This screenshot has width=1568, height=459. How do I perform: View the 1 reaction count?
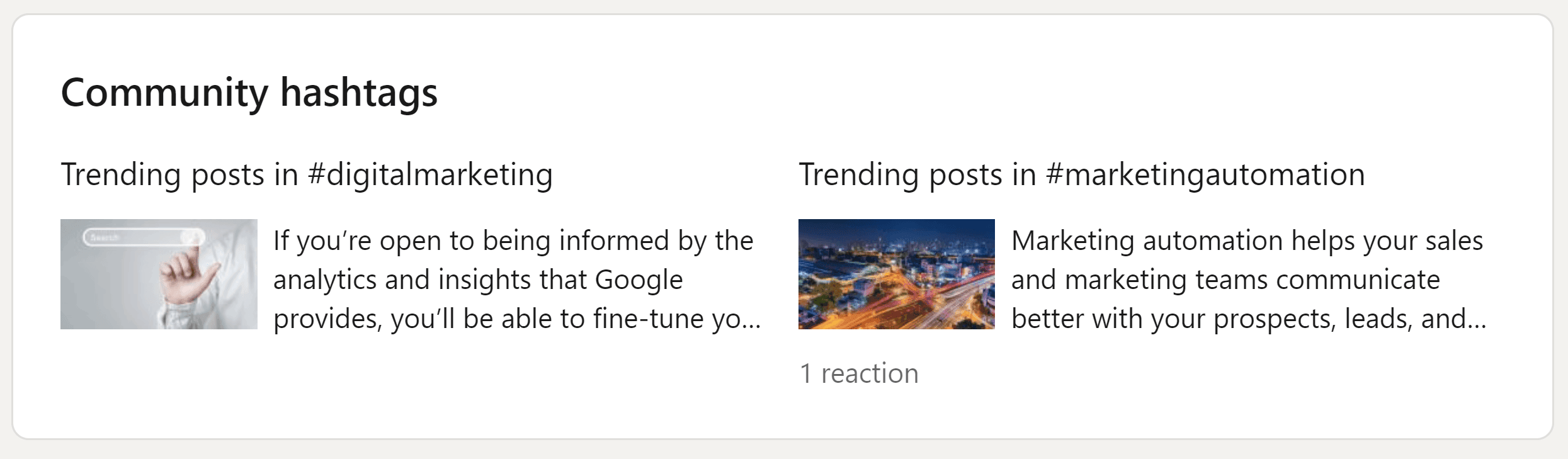point(859,373)
